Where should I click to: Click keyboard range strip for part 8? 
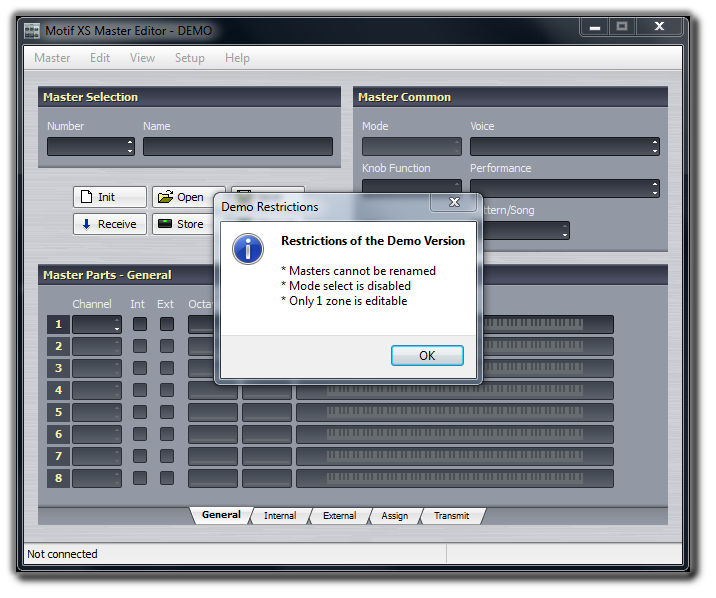point(455,478)
